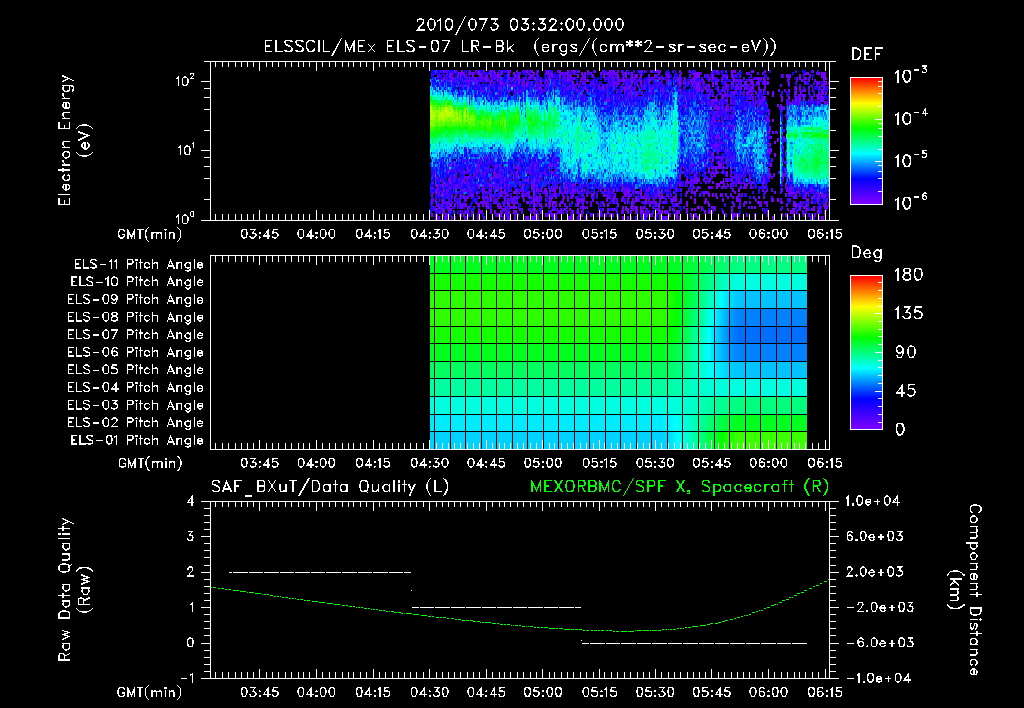Image resolution: width=1024 pixels, height=708 pixels.
Task: Select the ELS-01 Pitch Angle row label
Action: (x=137, y=440)
